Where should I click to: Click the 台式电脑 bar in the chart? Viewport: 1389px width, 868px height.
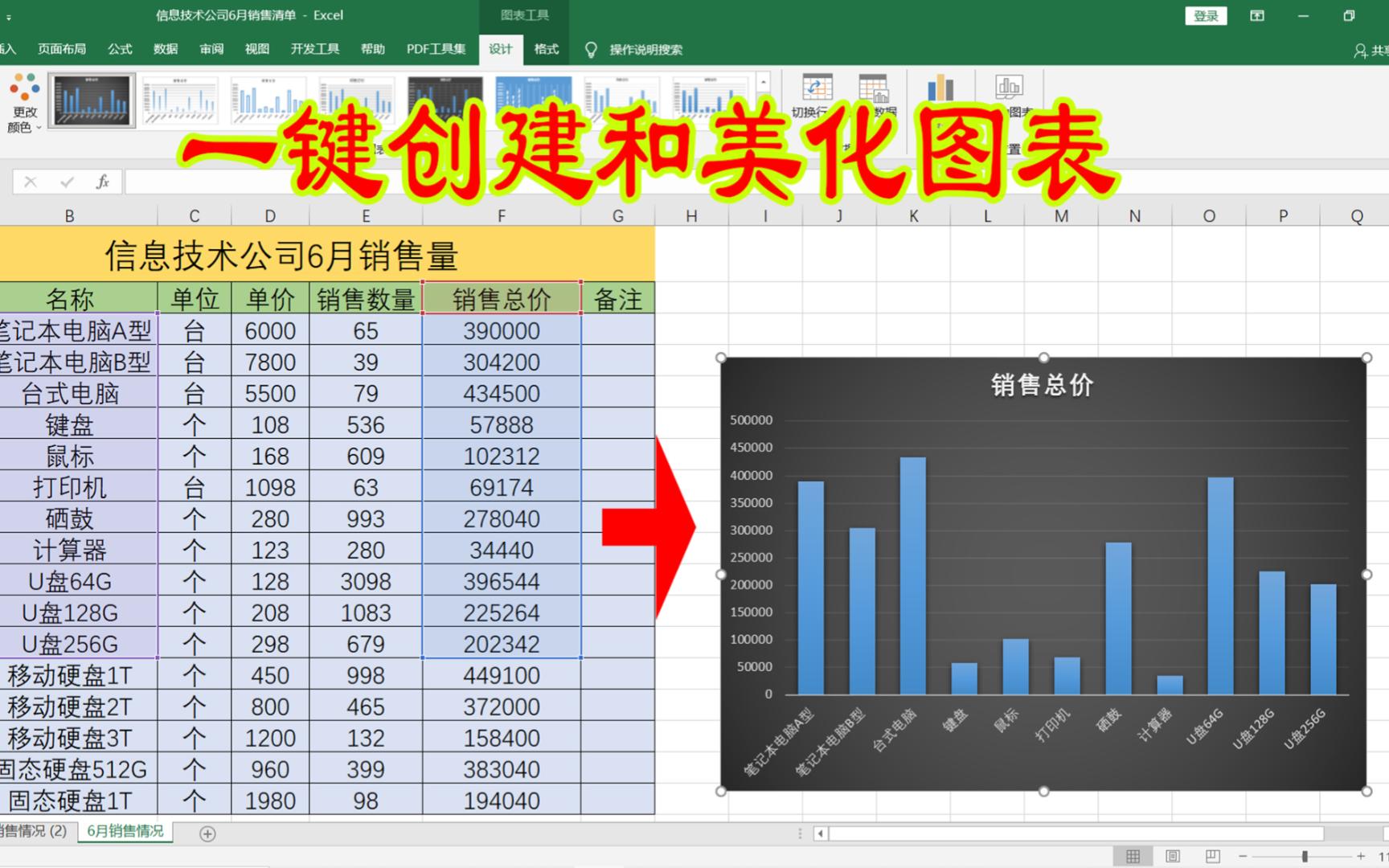click(x=913, y=575)
